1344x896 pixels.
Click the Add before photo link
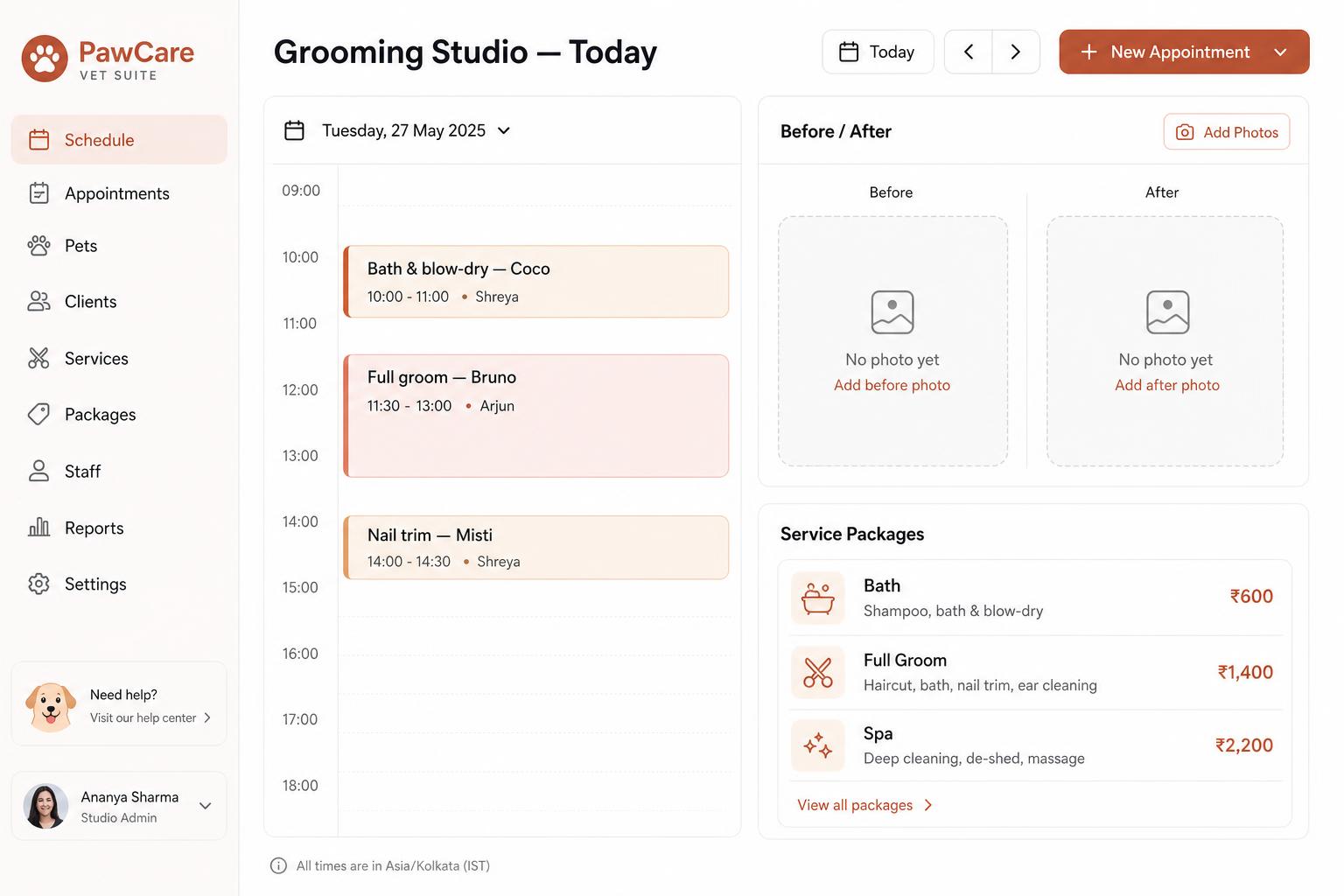892,385
